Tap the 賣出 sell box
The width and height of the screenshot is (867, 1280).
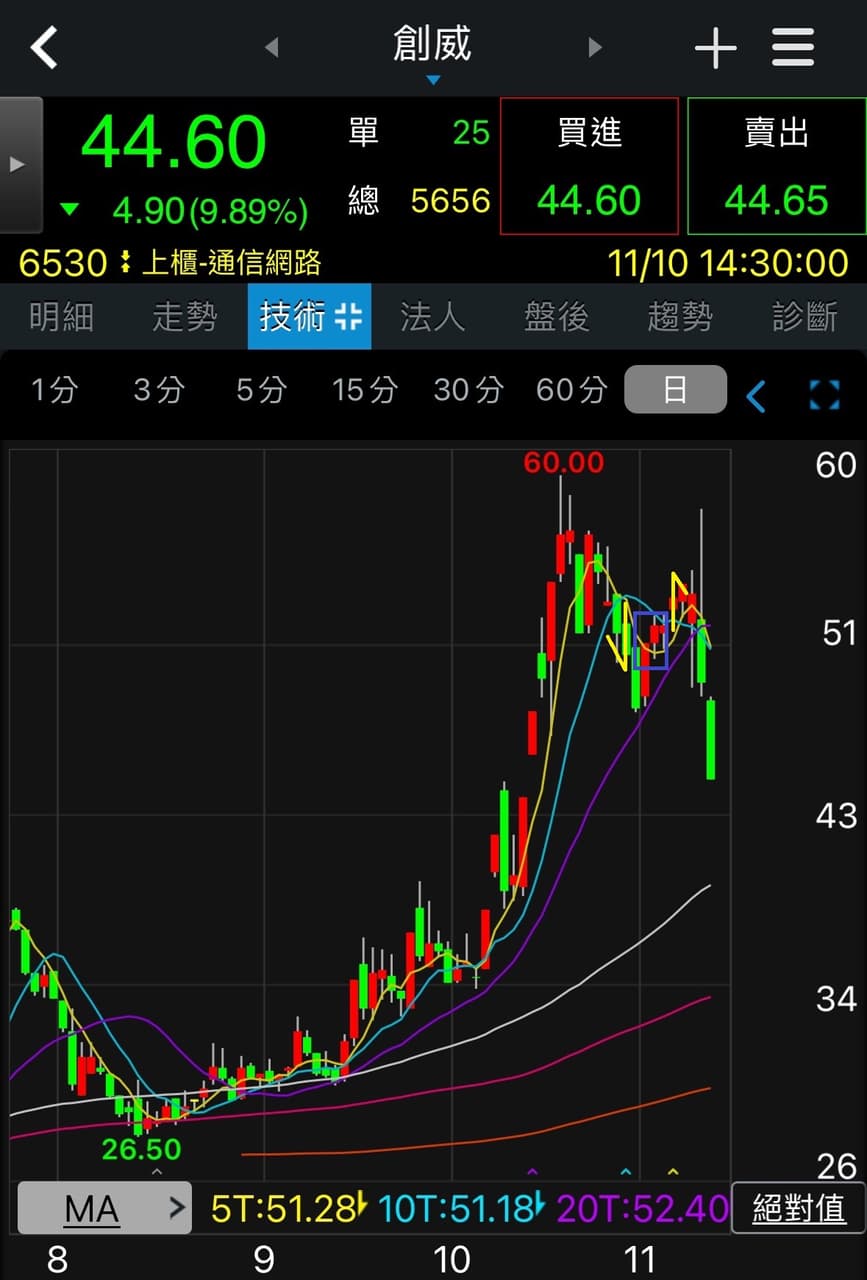pos(776,166)
